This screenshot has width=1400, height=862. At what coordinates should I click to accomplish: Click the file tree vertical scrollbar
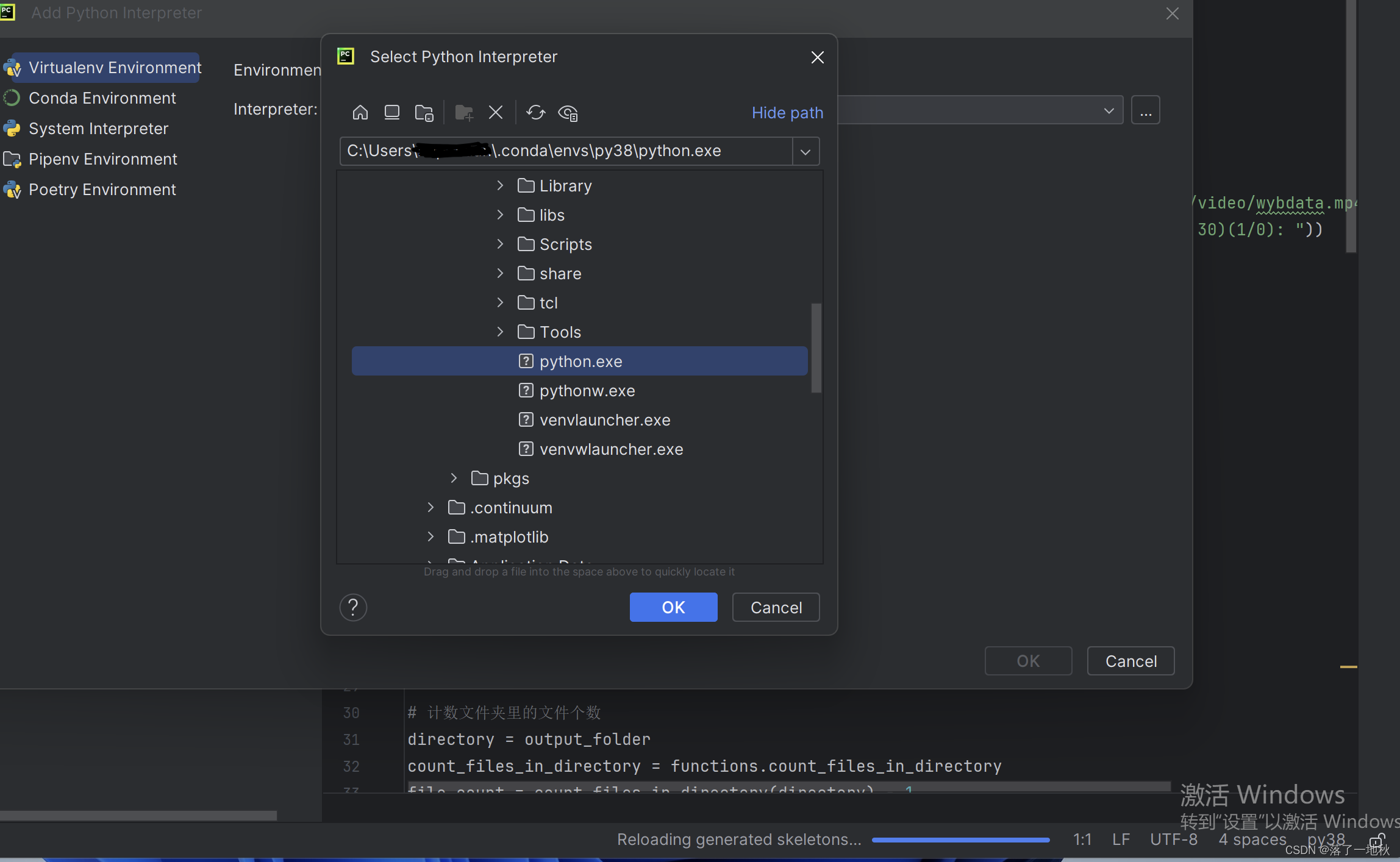(816, 347)
